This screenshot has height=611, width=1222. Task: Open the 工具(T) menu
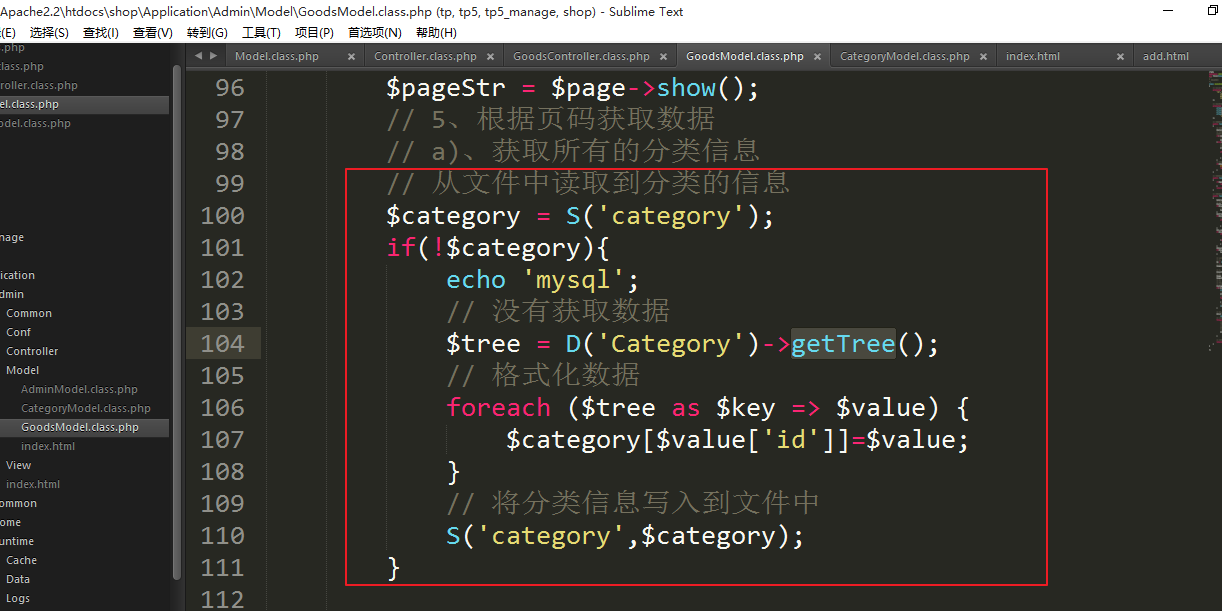point(261,33)
